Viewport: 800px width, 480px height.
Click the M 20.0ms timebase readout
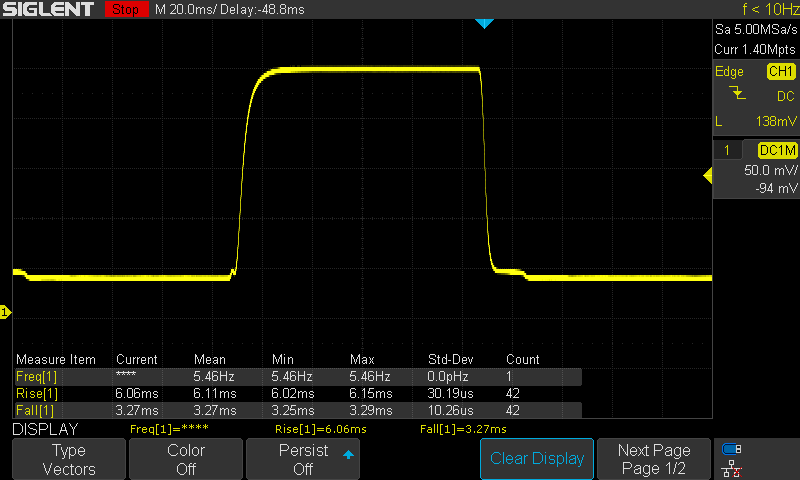[x=186, y=9]
